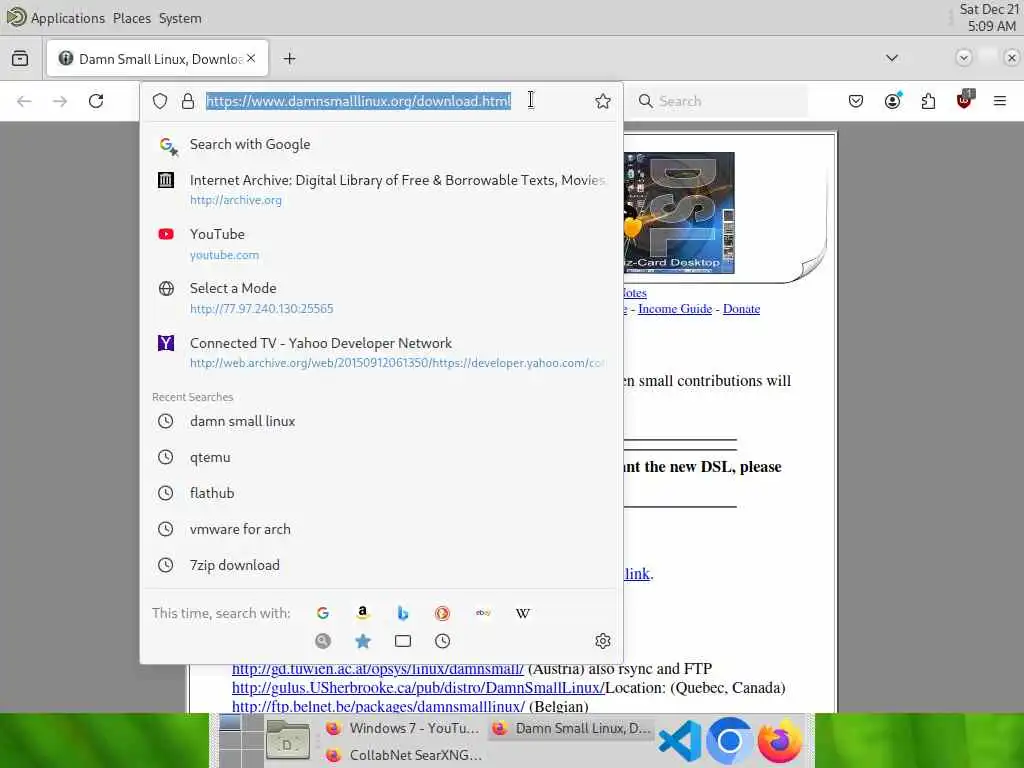
Task: Expand the list all tabs chevron
Action: point(891,58)
